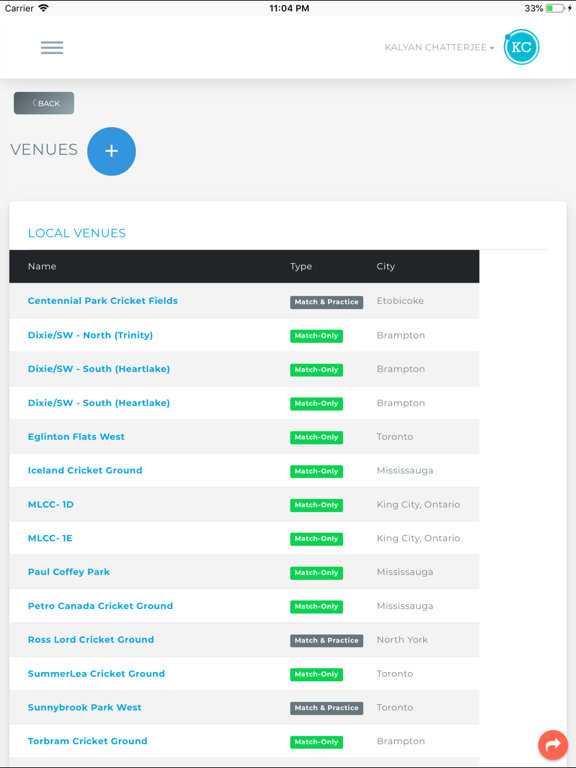The image size is (576, 768).
Task: Select King City, Ontario for MLCC- 1D
Action: tap(418, 504)
